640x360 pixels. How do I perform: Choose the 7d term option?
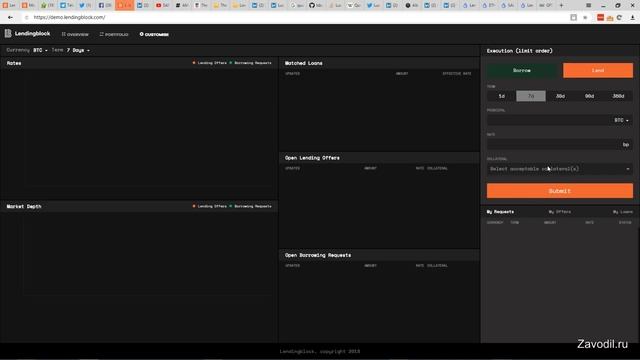click(531, 96)
